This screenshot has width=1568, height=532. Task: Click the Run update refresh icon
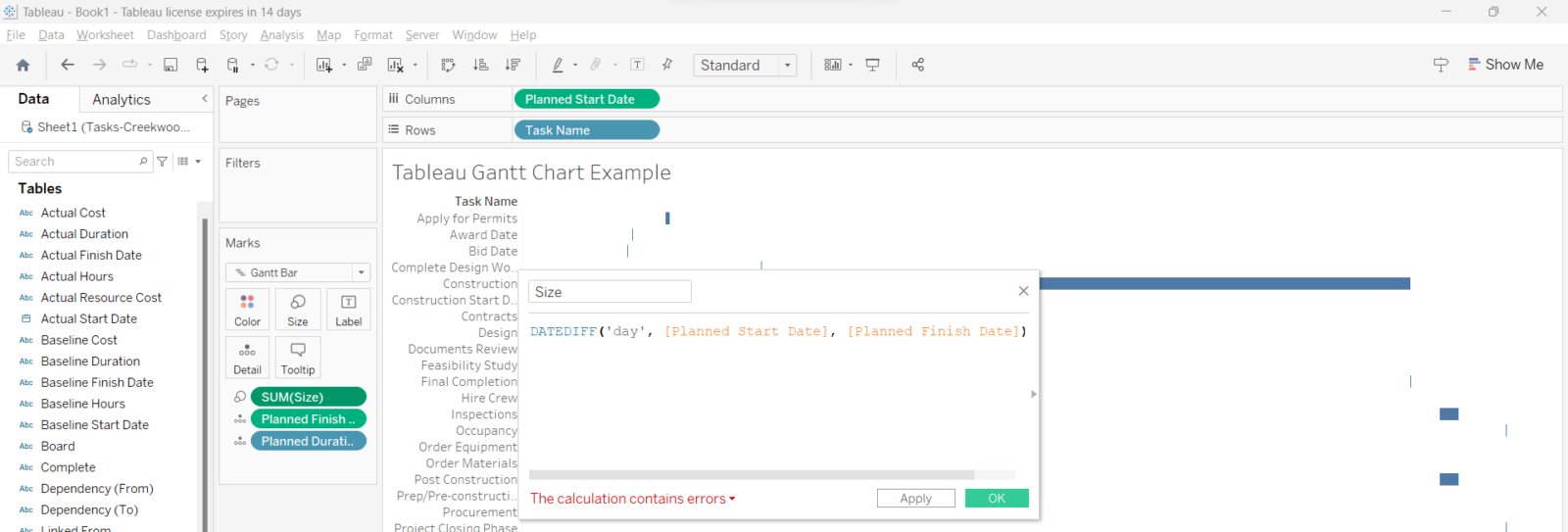[x=271, y=65]
